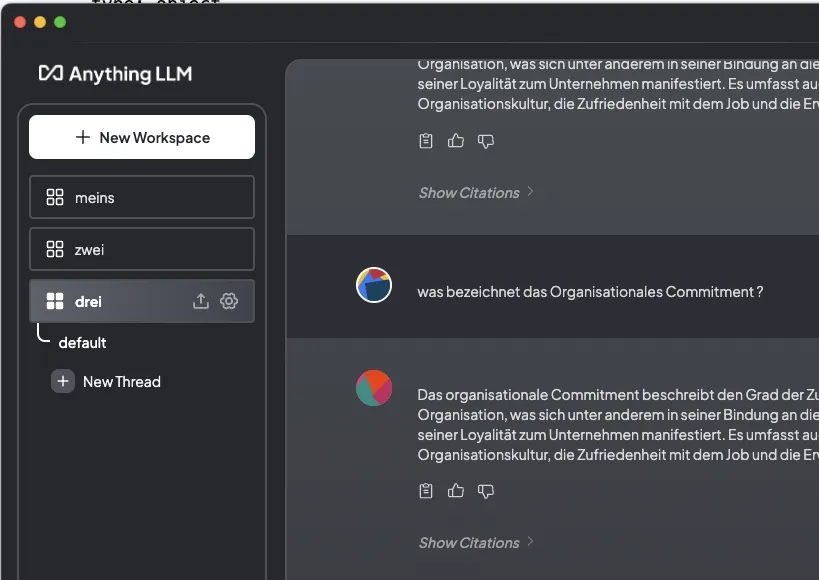Click the chevron next to the upper Show Citations
Viewport: 819px width, 580px height.
[x=530, y=192]
